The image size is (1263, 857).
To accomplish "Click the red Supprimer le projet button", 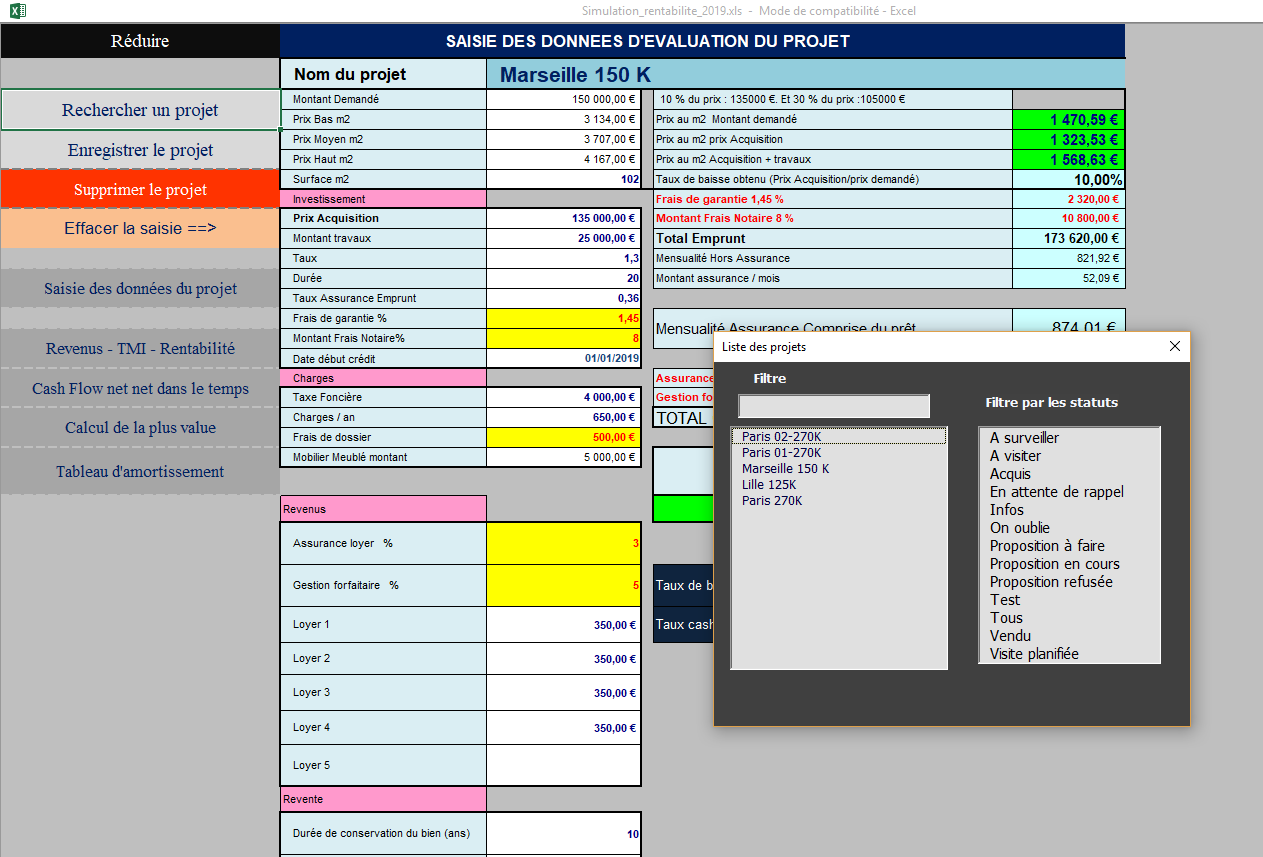I will (140, 190).
